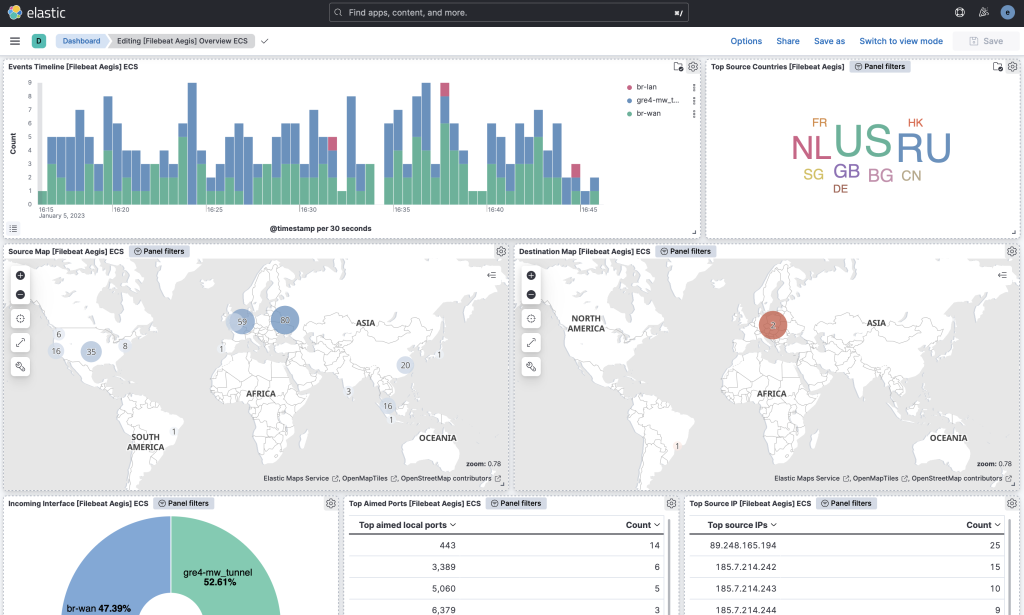Screen dimensions: 1024x615
Task: Click the Elastic logo
Action: click(x=37, y=12)
